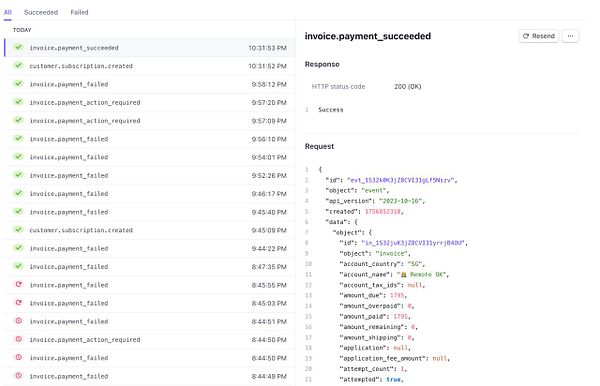Open invoice.payment_failed event at 8:45:55 PM

(x=150, y=285)
